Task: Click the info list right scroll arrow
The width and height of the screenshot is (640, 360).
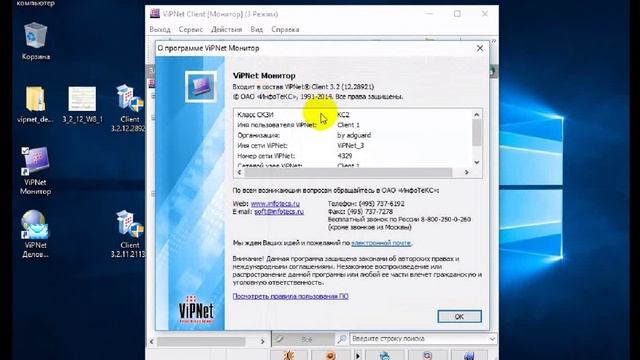Action: [467, 173]
